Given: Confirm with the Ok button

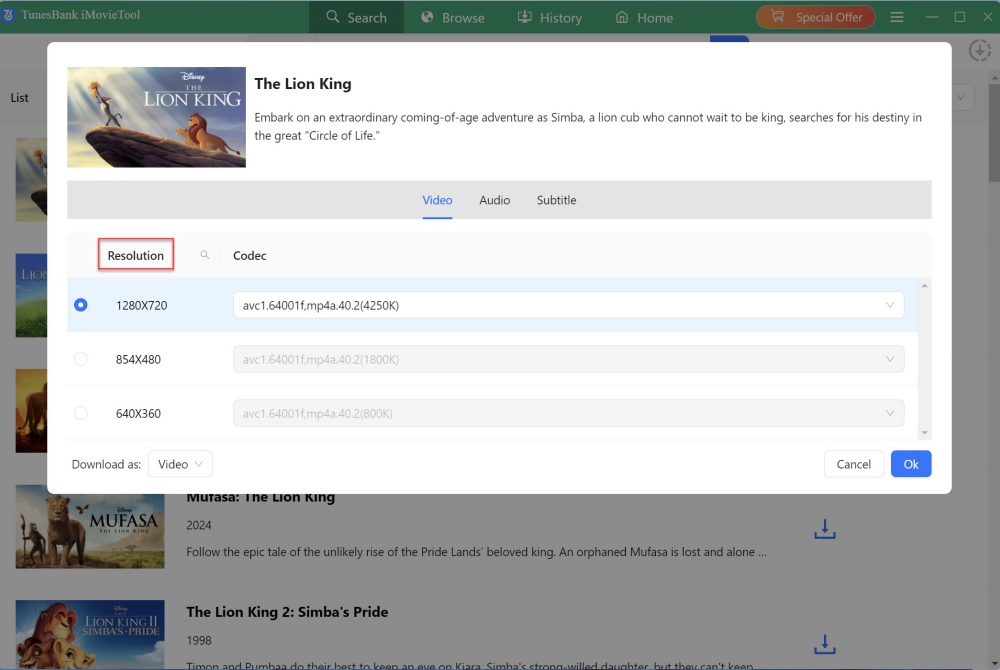Looking at the screenshot, I should click(x=911, y=464).
